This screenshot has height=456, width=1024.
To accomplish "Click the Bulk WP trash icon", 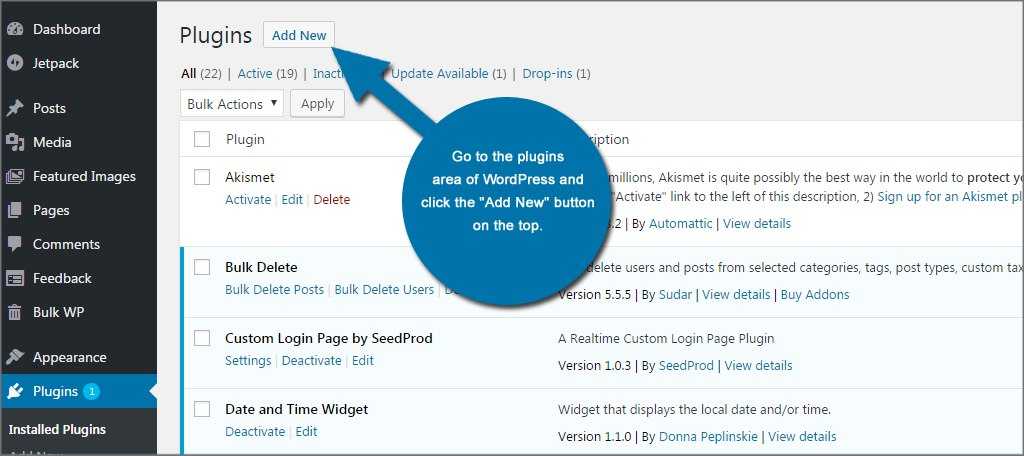I will point(15,312).
